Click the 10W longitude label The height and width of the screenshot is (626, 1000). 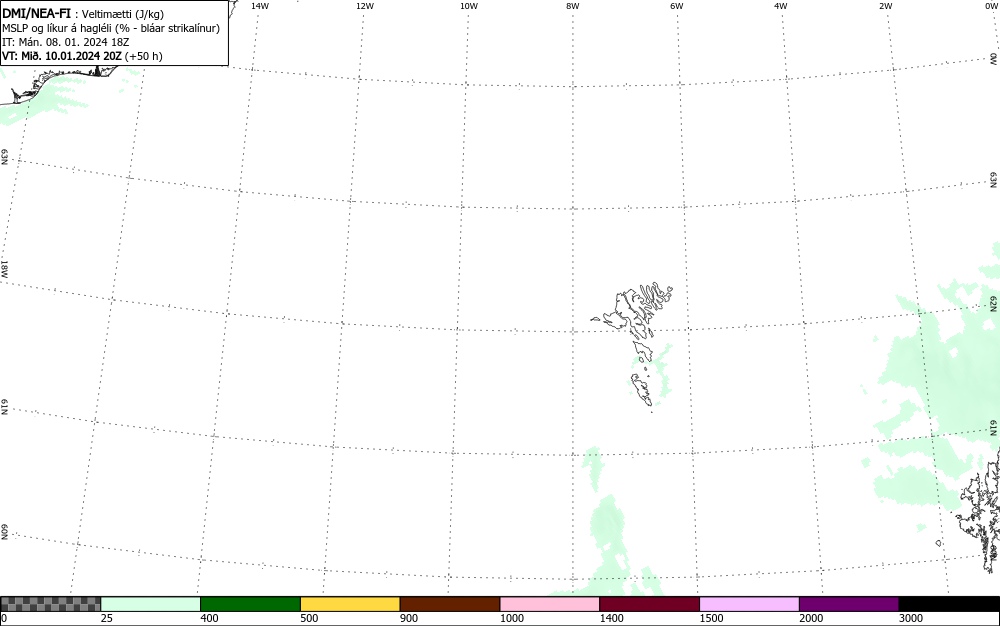pos(469,6)
